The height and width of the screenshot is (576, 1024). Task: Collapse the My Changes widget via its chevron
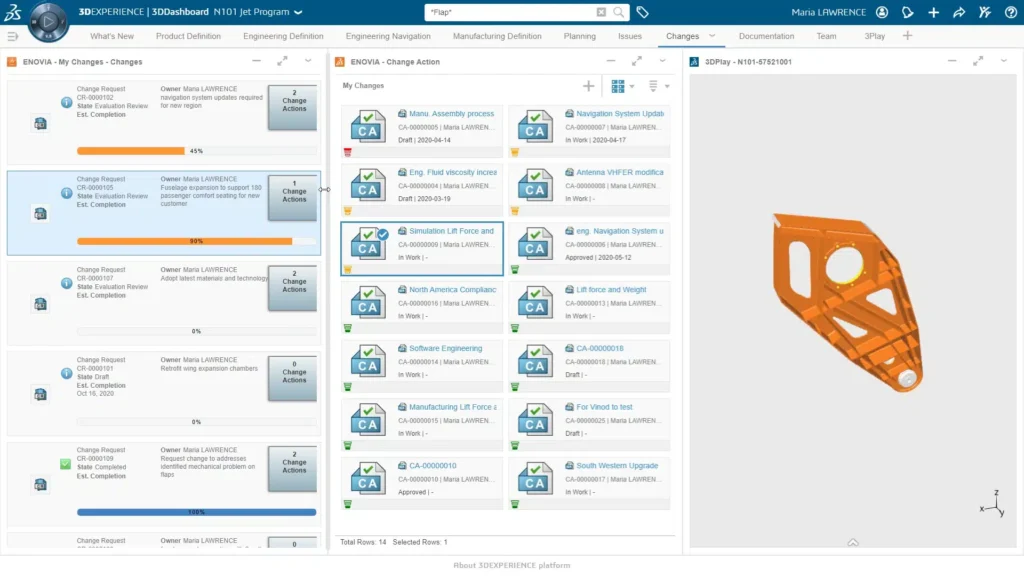point(306,61)
